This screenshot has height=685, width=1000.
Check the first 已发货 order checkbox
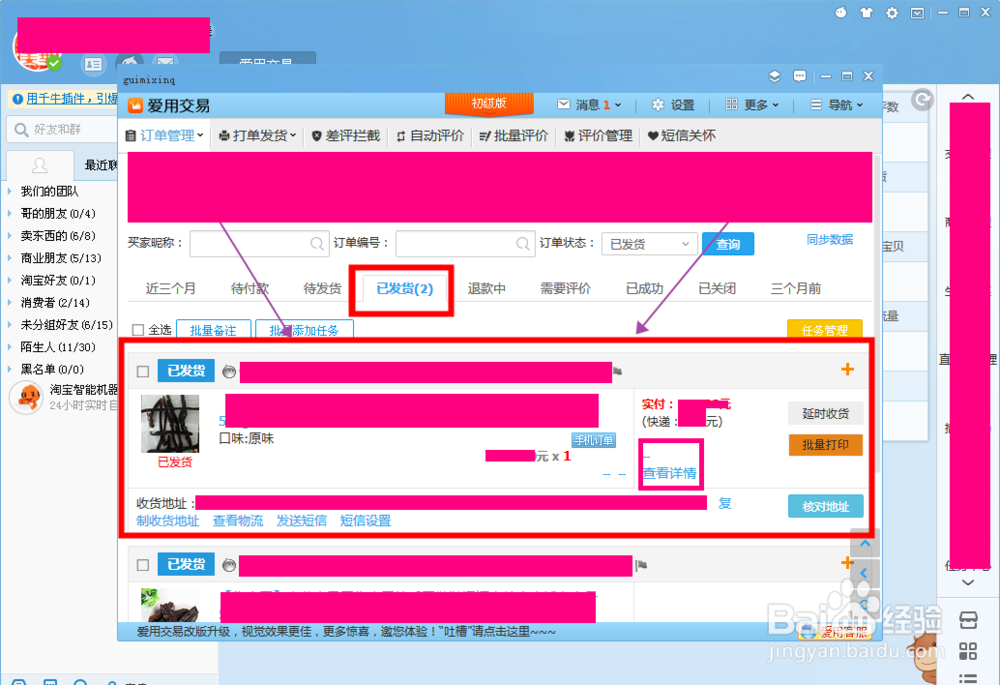click(x=141, y=370)
